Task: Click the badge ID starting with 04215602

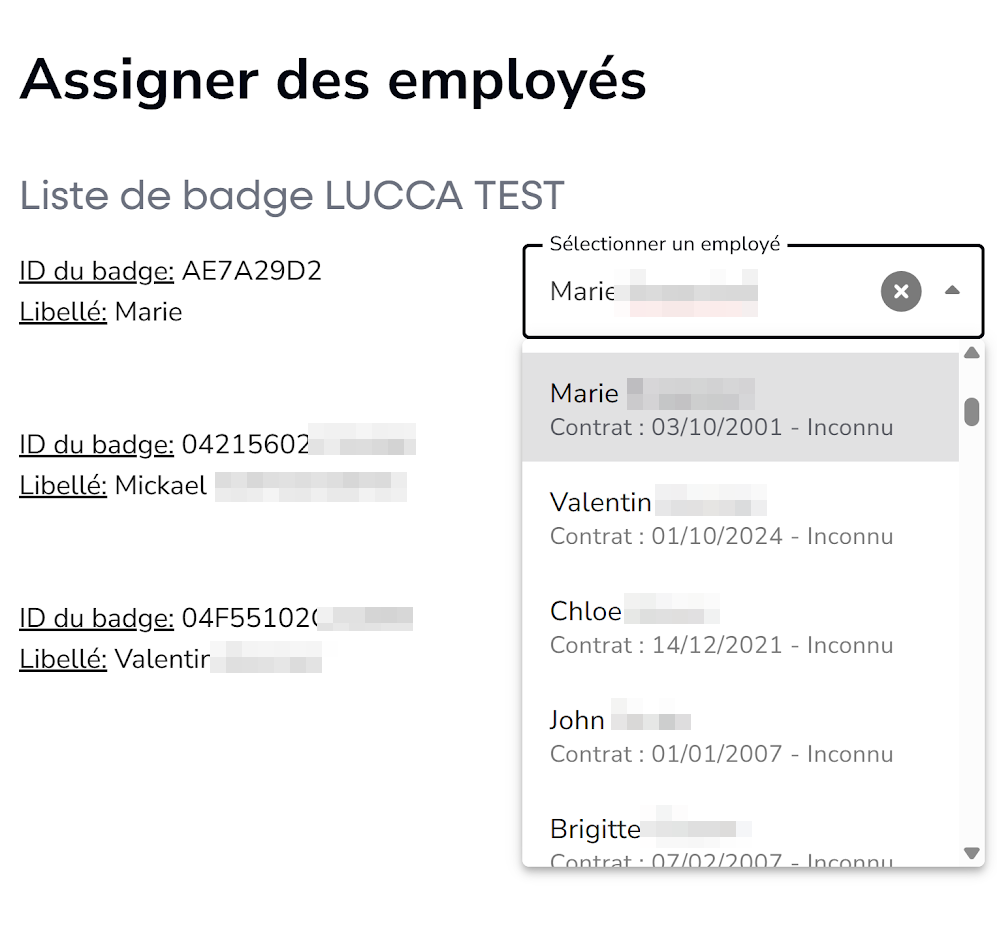Action: coord(246,445)
